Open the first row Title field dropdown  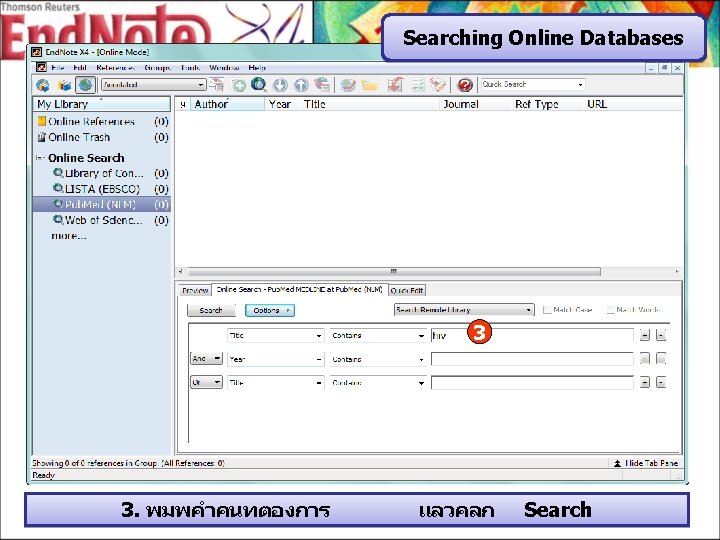click(276, 336)
